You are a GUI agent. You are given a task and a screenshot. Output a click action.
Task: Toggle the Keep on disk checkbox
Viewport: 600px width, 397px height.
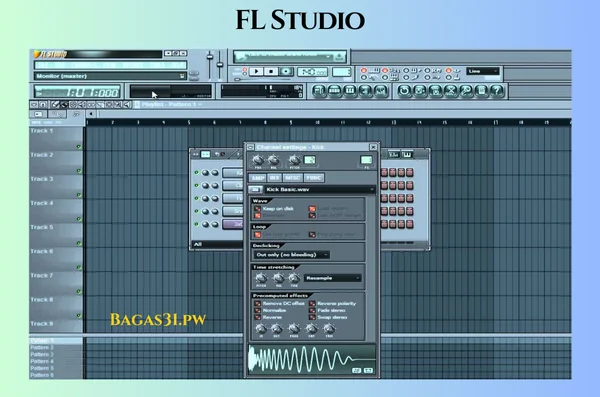(258, 209)
